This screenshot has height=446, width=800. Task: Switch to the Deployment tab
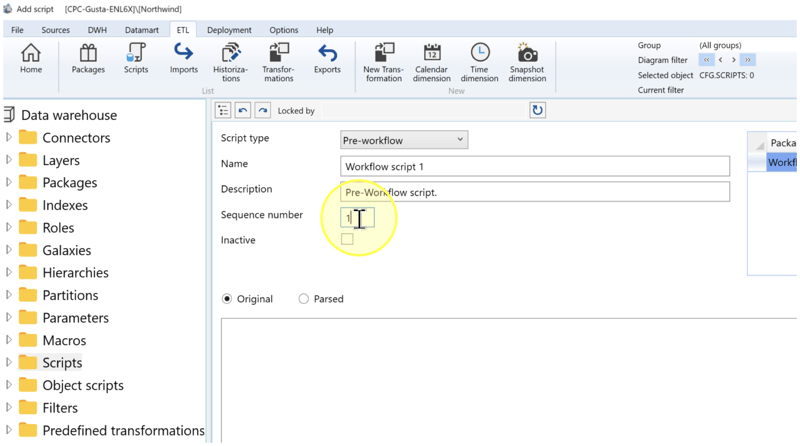click(x=229, y=30)
